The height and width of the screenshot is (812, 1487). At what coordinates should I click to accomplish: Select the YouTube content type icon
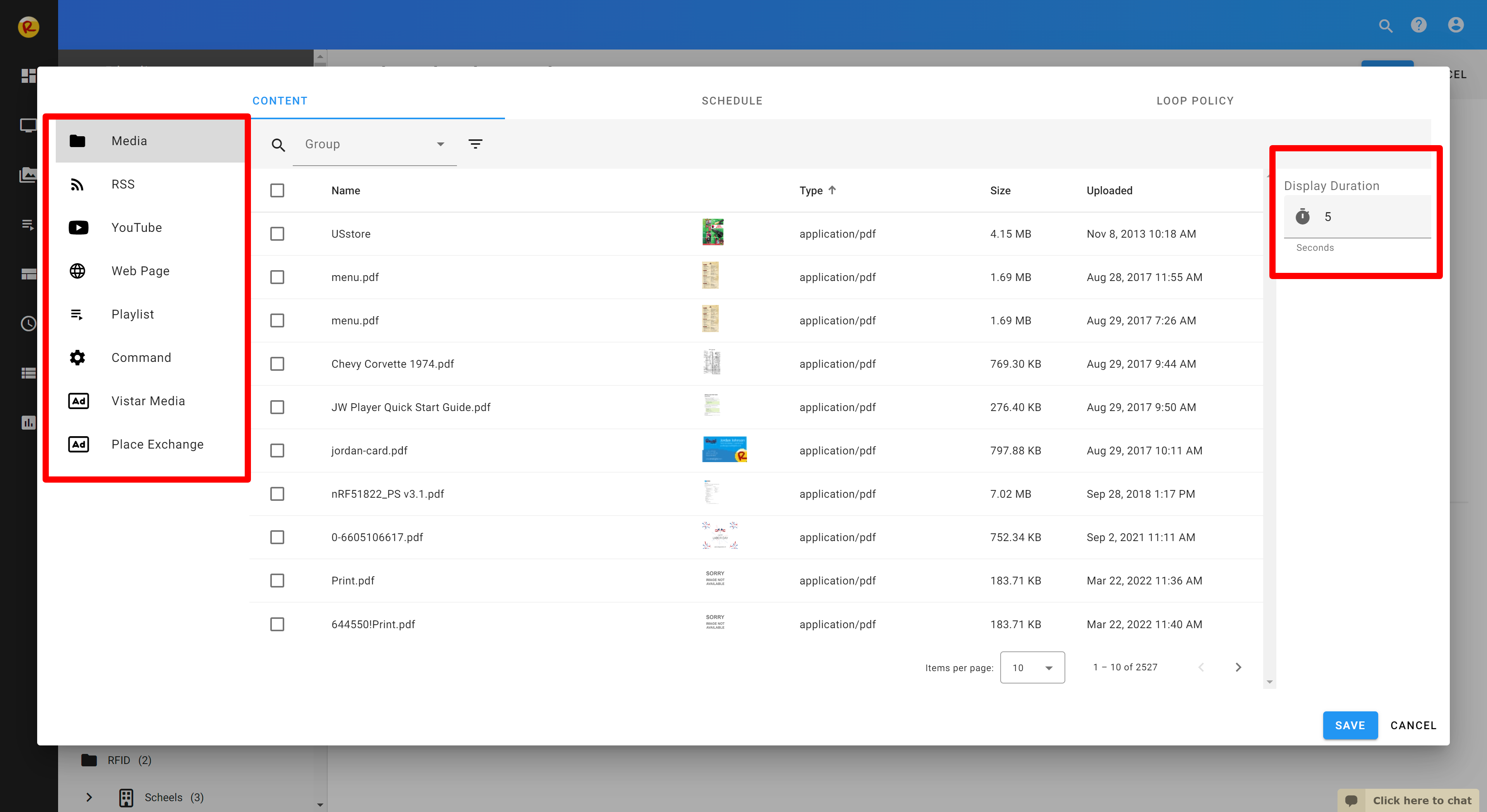[79, 227]
